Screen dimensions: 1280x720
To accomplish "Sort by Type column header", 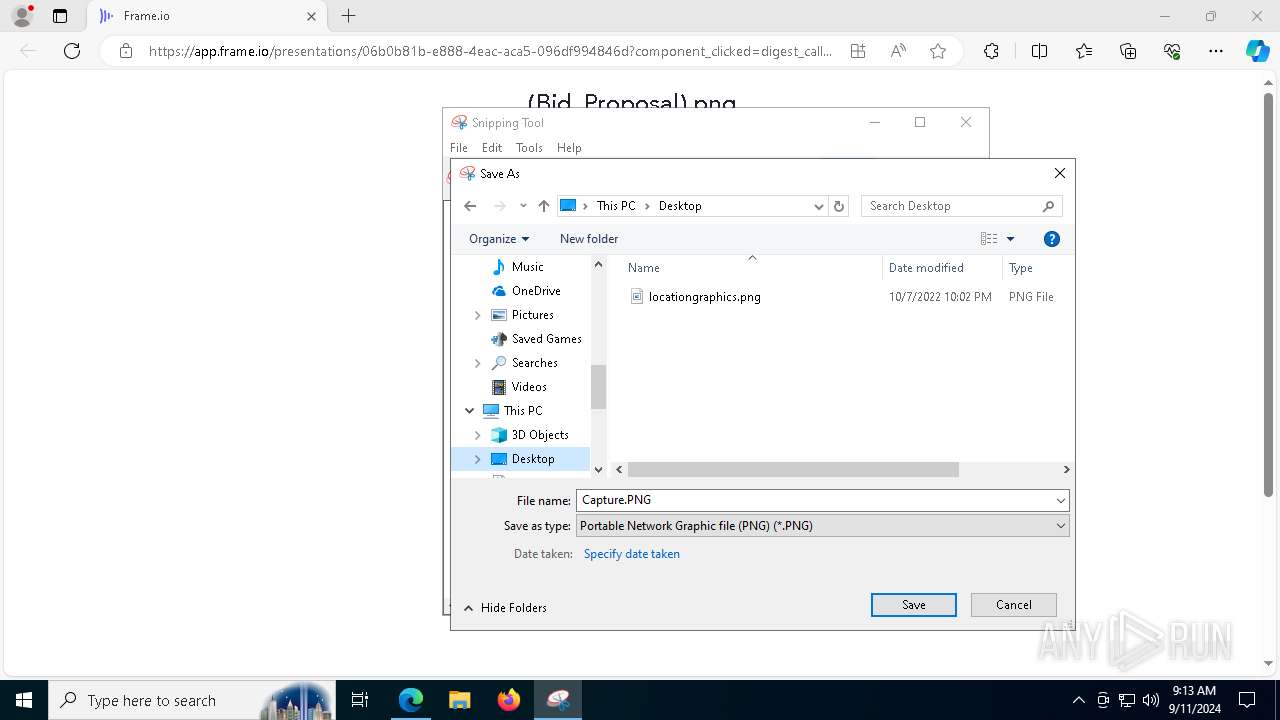I will point(1021,268).
